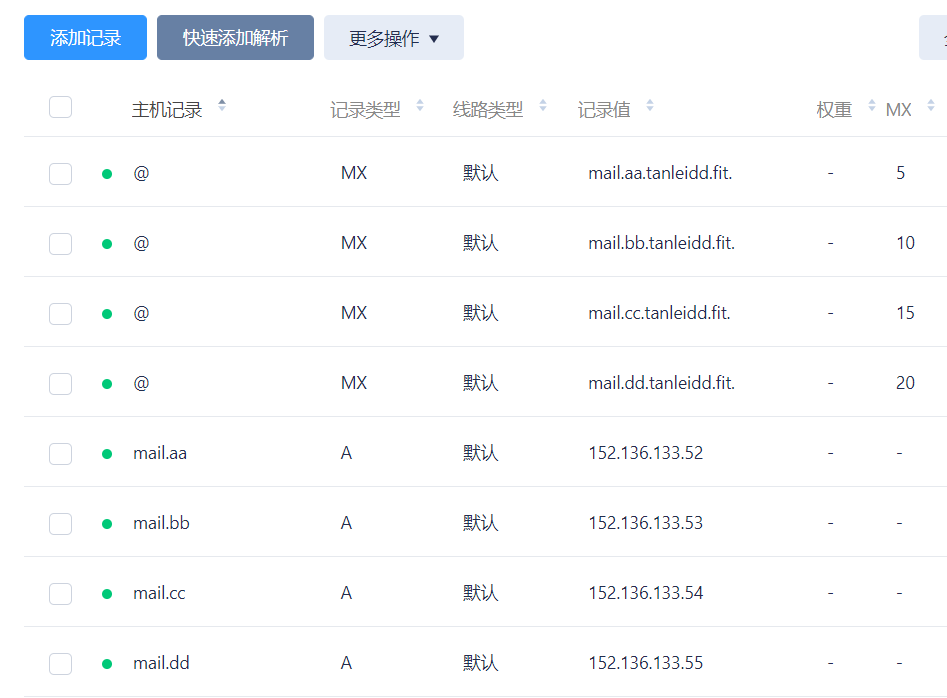Sort by 线路类型 column arrows
The width and height of the screenshot is (947, 698).
coord(543,105)
